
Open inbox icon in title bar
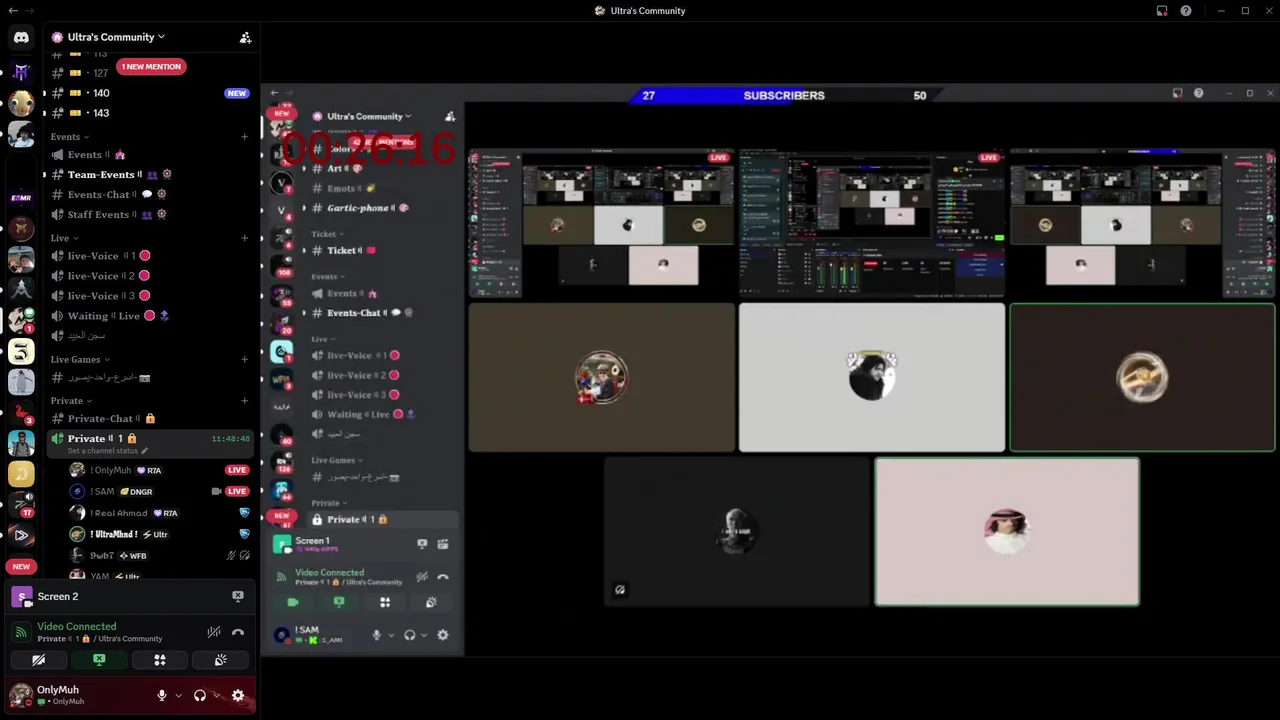click(x=1162, y=11)
